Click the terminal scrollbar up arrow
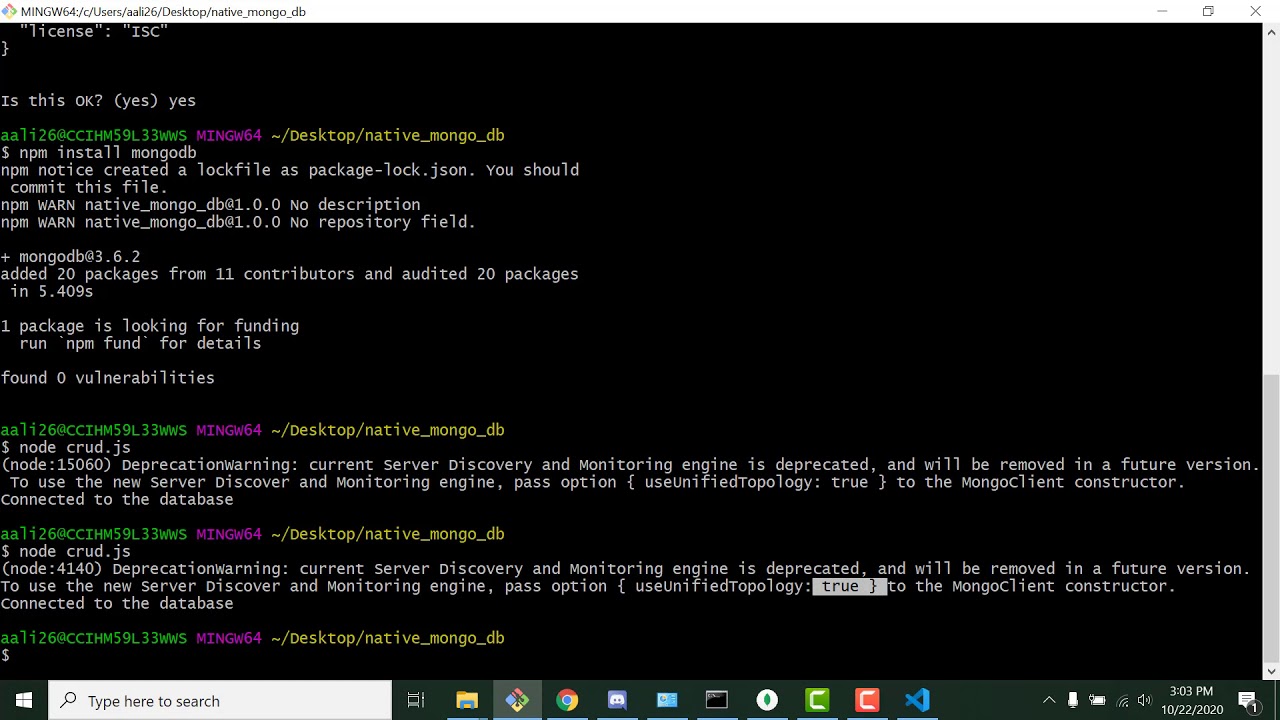Image resolution: width=1280 pixels, height=720 pixels. click(x=1271, y=31)
